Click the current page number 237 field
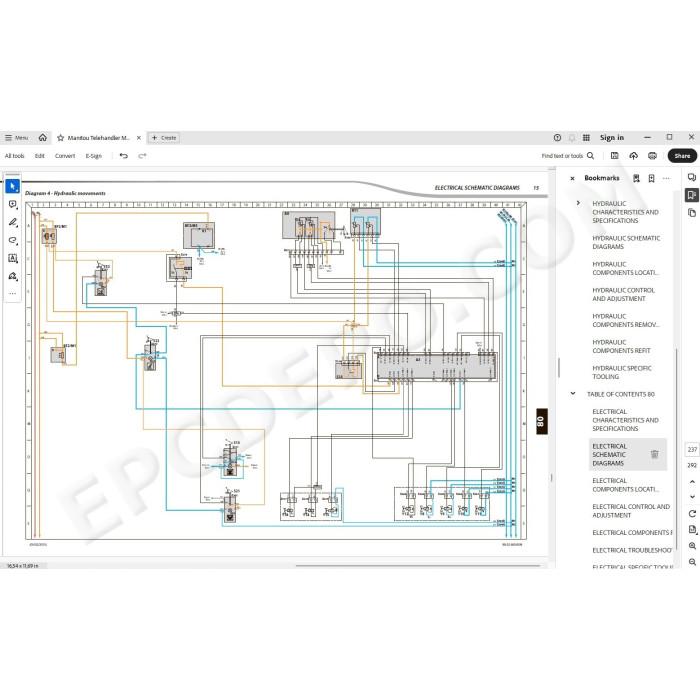The height and width of the screenshot is (700, 700). point(692,450)
